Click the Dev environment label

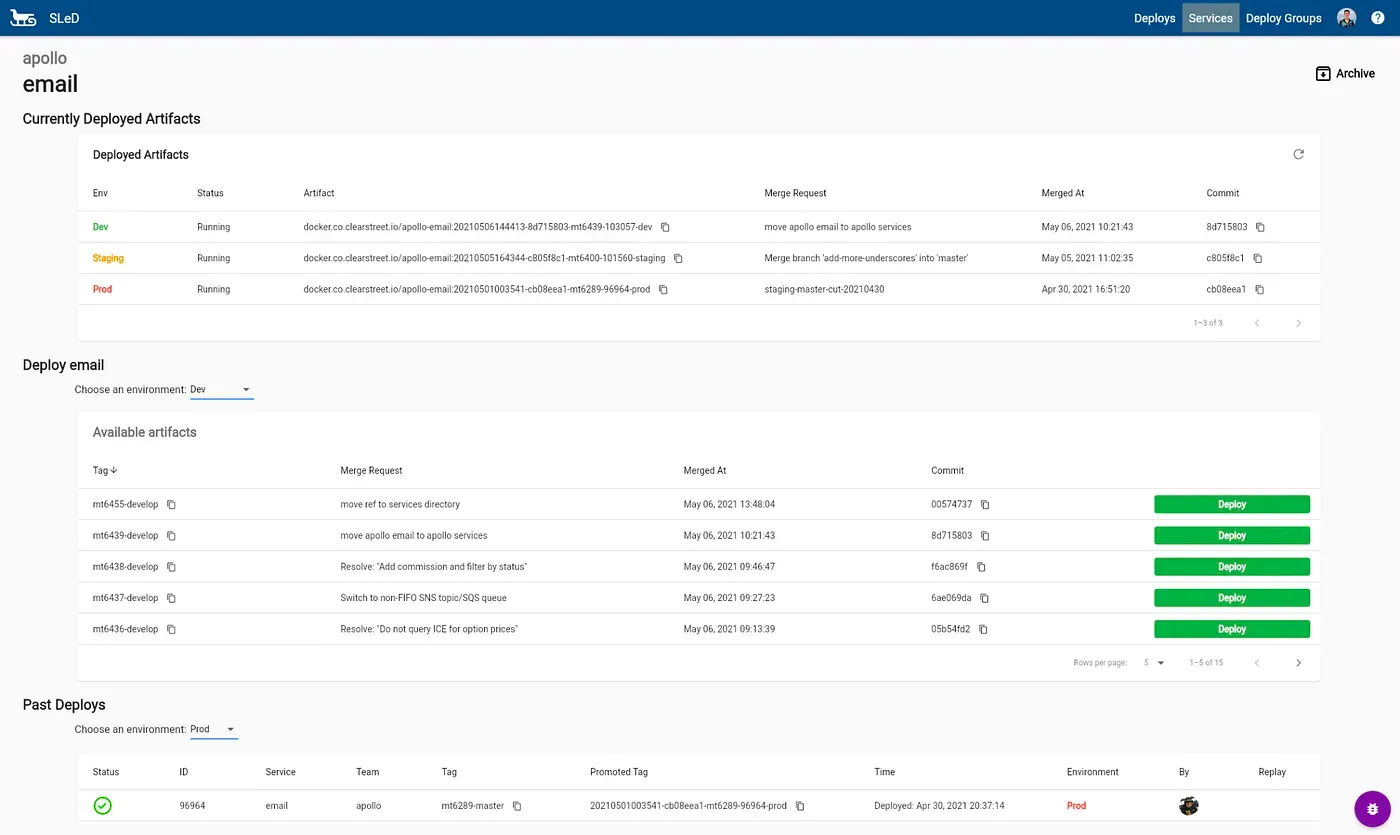[x=101, y=227]
